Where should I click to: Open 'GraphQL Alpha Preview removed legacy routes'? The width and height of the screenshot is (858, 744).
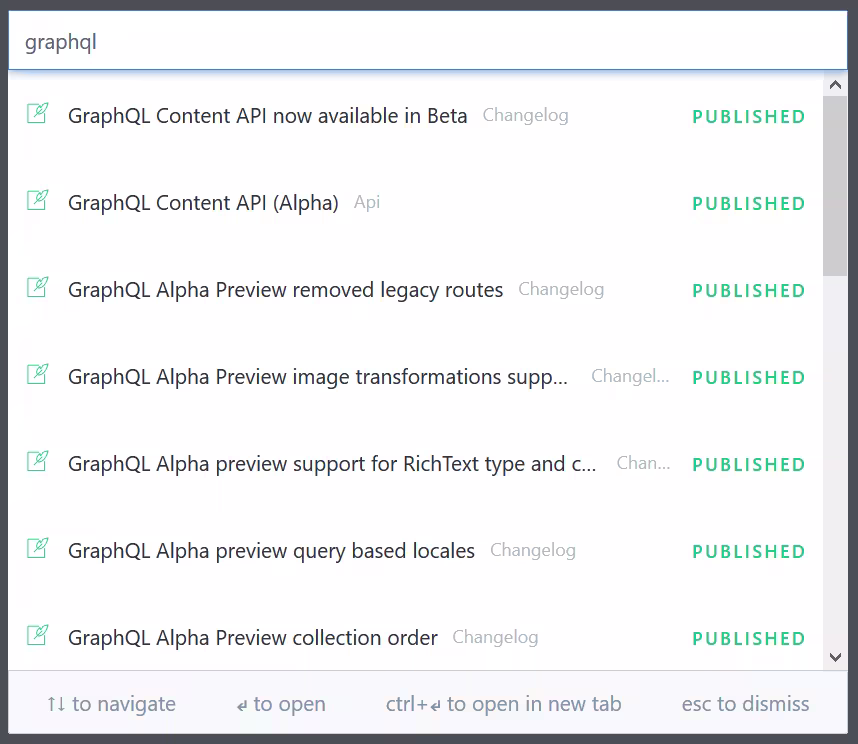tap(285, 290)
